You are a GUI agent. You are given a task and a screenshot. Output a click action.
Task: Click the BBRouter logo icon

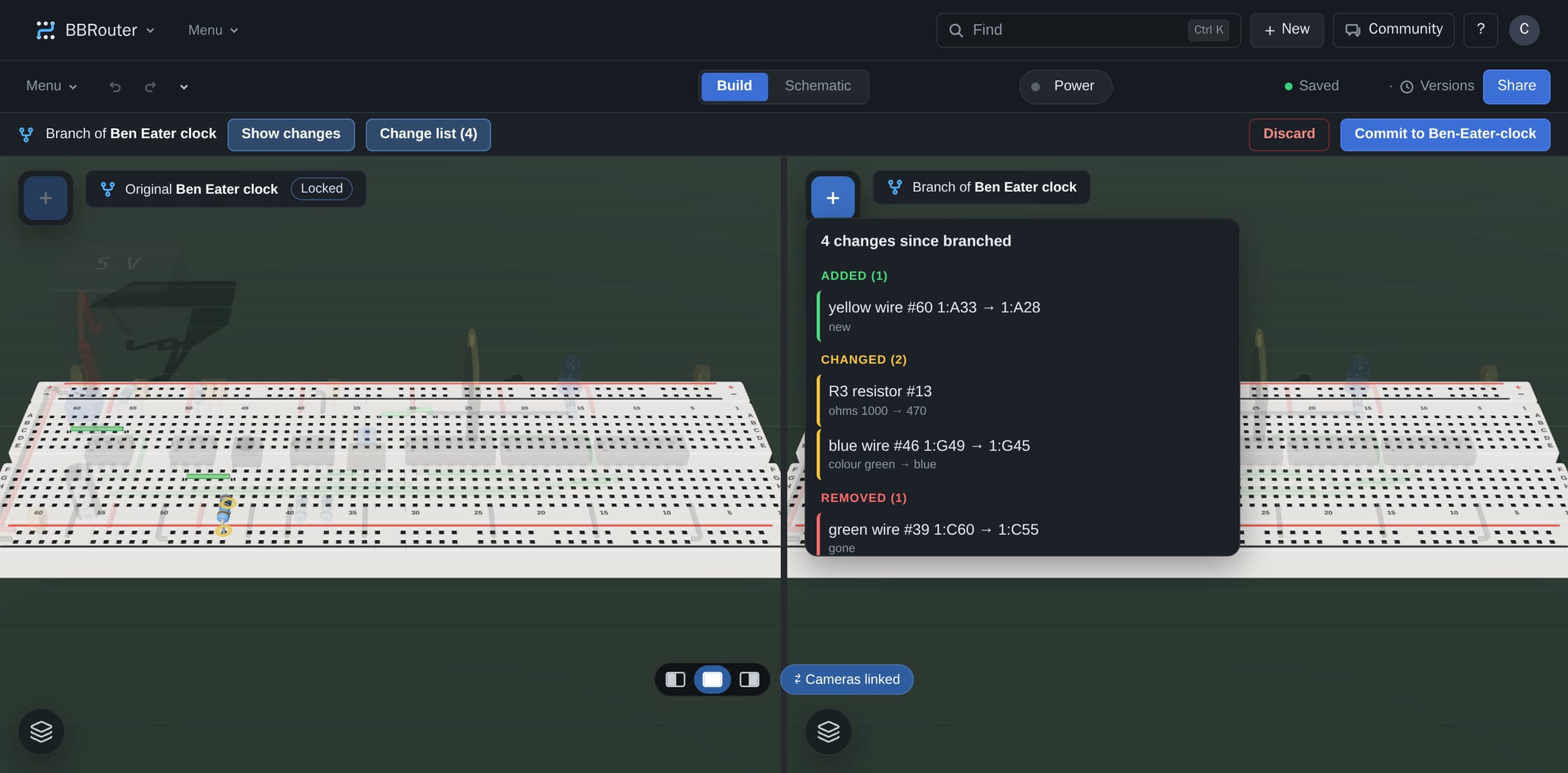pos(45,30)
